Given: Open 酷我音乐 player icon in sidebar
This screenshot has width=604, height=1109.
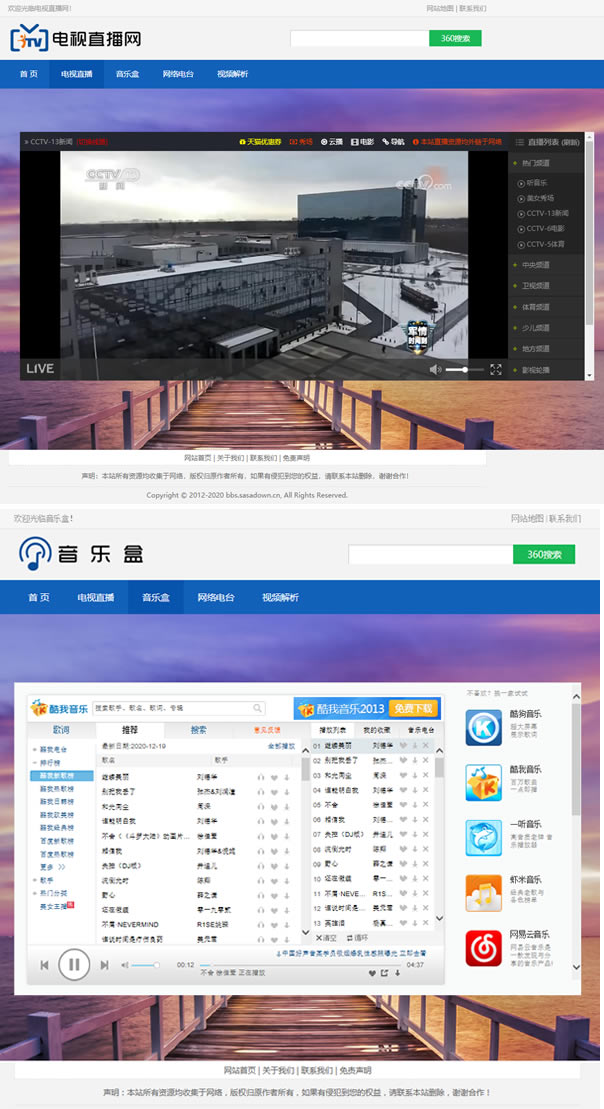Looking at the screenshot, I should (x=484, y=782).
